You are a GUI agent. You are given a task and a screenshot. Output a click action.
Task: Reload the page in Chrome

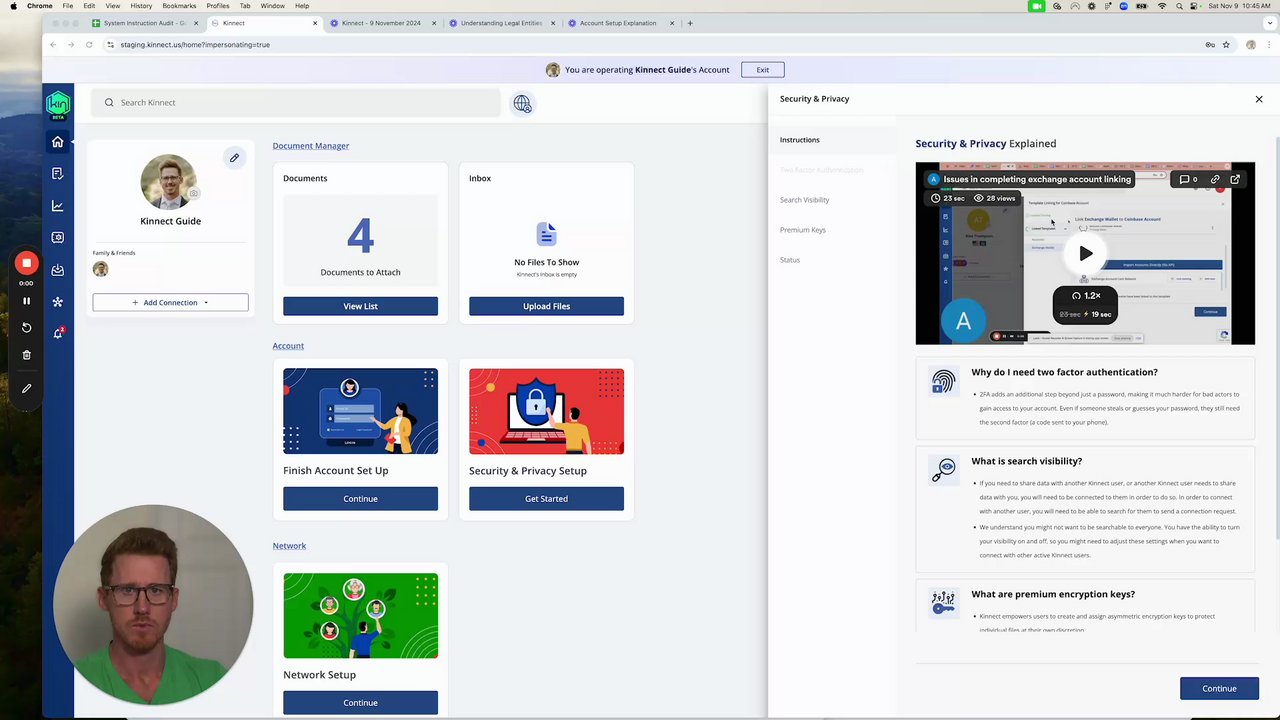click(x=89, y=45)
